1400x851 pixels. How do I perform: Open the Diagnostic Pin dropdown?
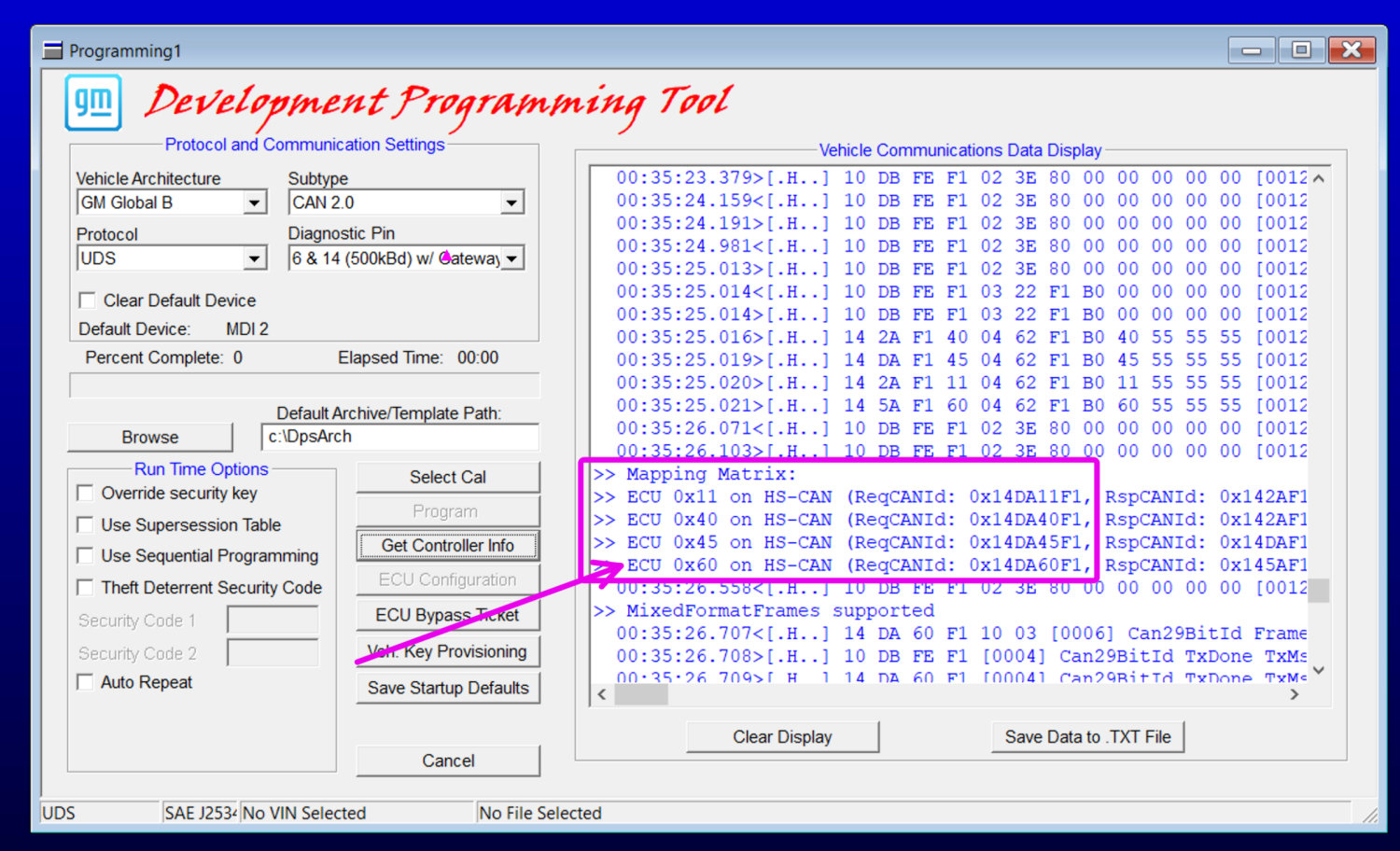pos(511,258)
